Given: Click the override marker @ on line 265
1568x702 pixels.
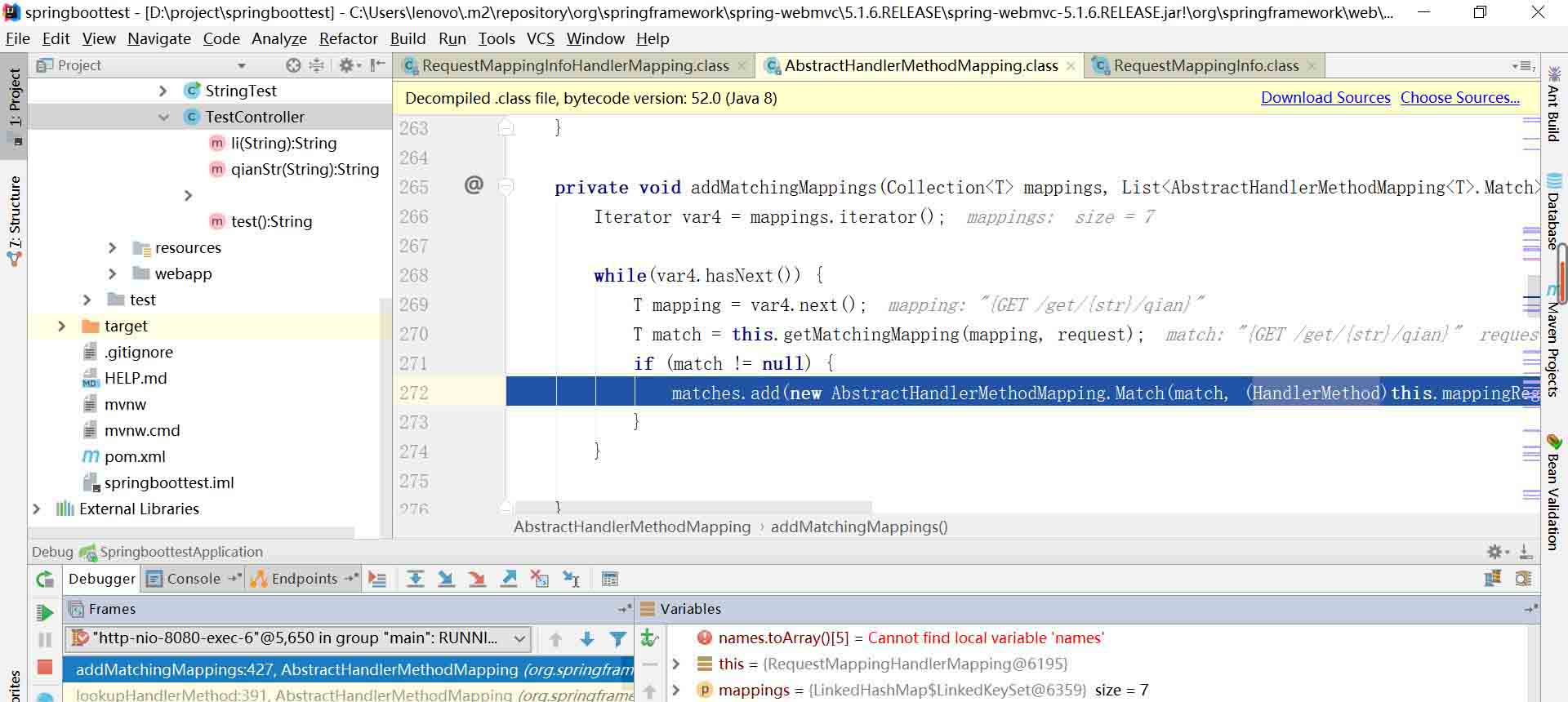Looking at the screenshot, I should (x=474, y=185).
